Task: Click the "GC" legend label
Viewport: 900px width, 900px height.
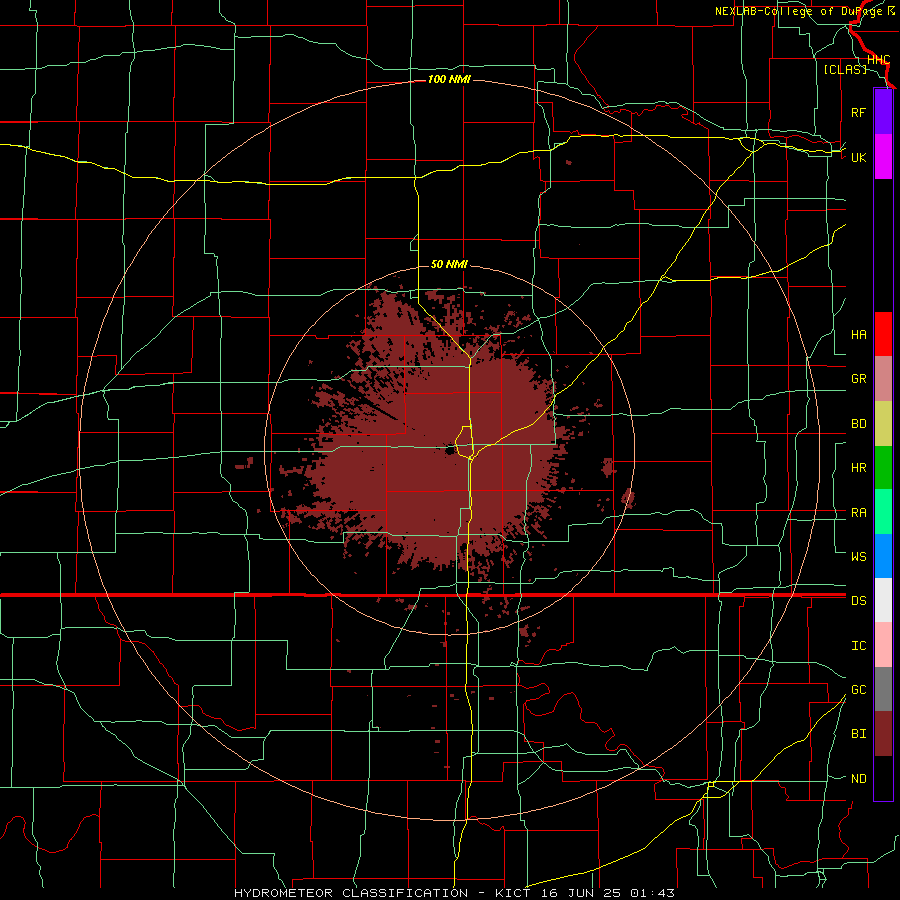Action: 858,690
